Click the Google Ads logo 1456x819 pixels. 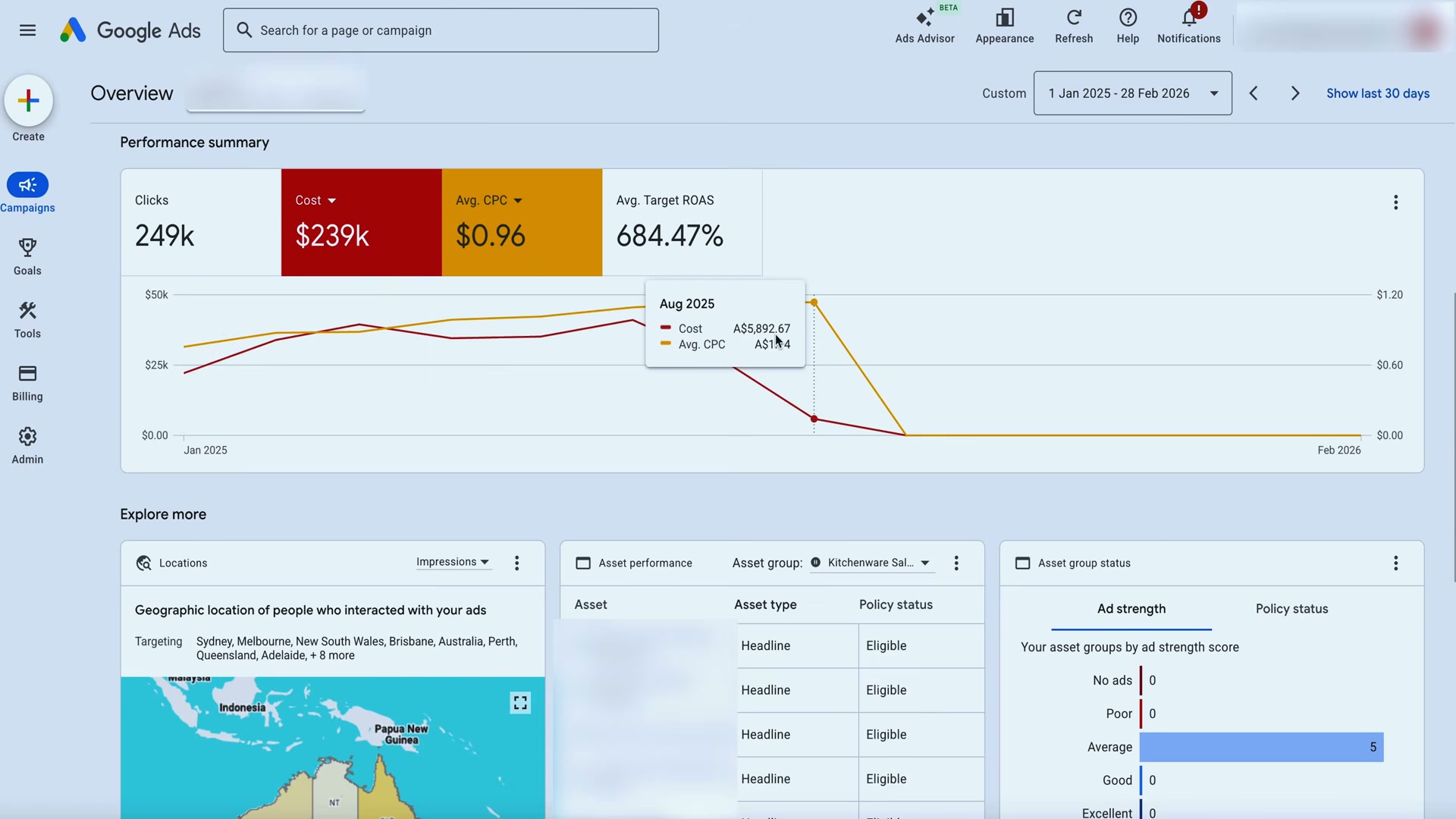[130, 30]
